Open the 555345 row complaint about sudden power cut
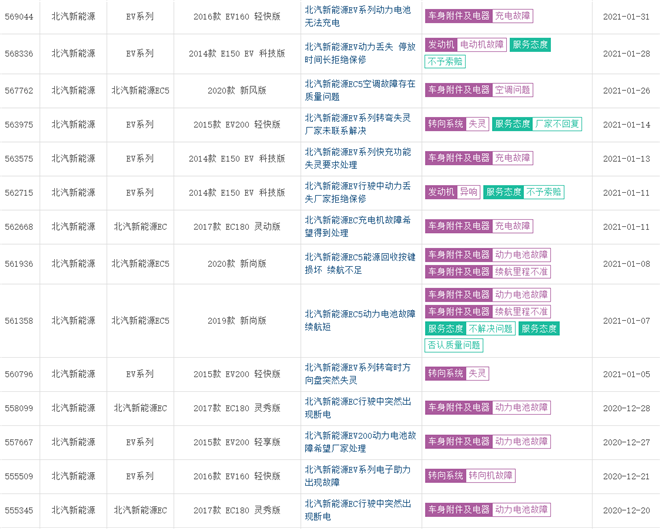This screenshot has width=660, height=529. coord(358,510)
